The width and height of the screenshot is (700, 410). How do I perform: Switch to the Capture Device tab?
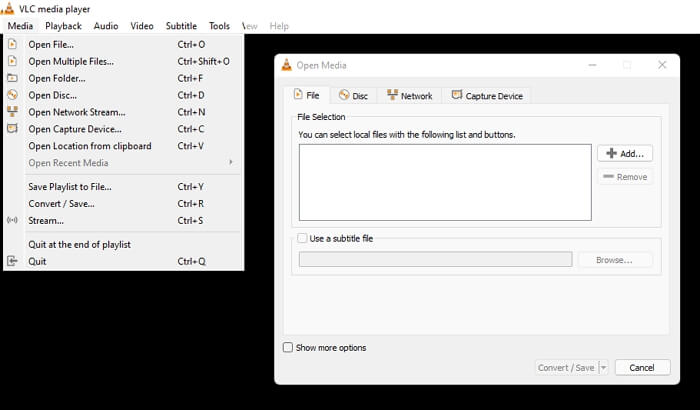click(x=487, y=96)
